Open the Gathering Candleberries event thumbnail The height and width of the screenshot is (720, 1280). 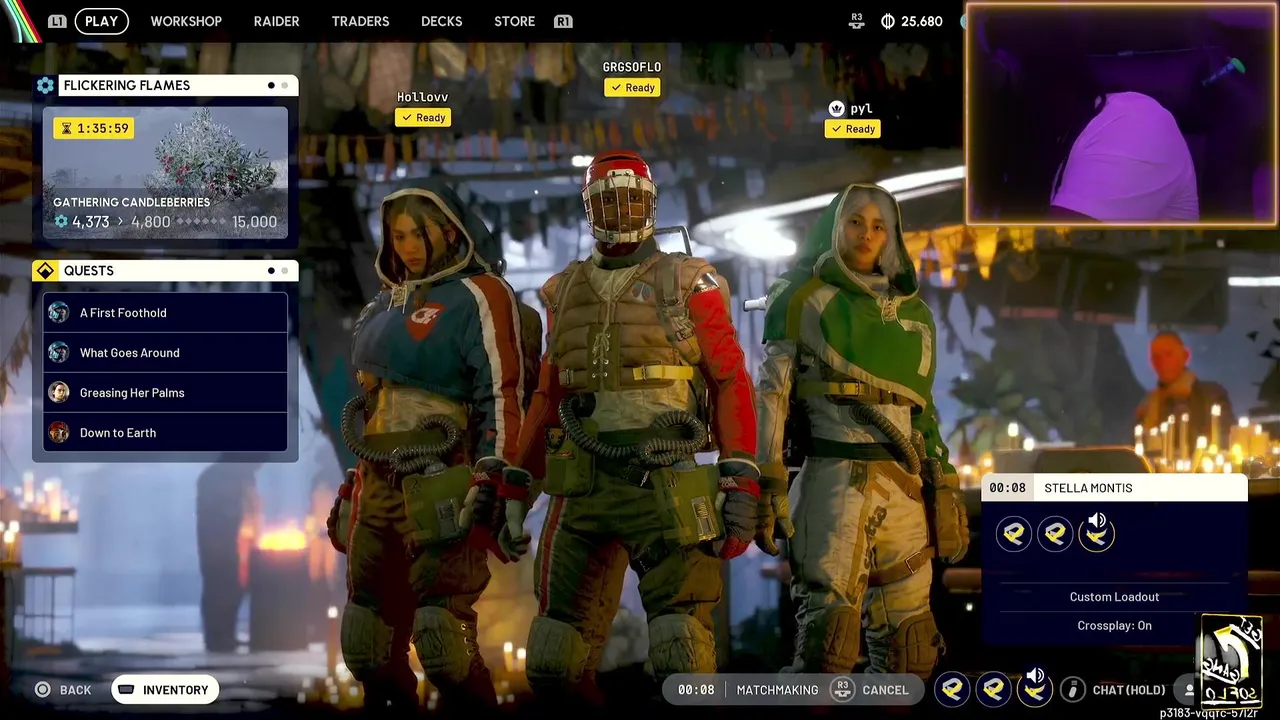(165, 173)
